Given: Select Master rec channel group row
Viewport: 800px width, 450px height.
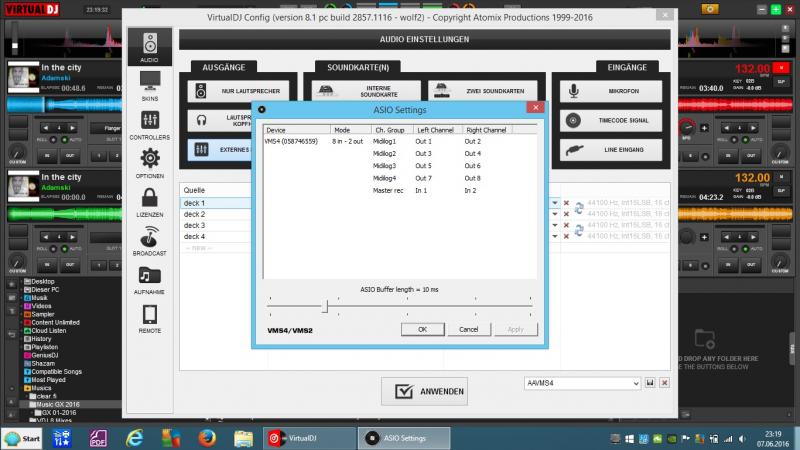Looking at the screenshot, I should pos(388,190).
